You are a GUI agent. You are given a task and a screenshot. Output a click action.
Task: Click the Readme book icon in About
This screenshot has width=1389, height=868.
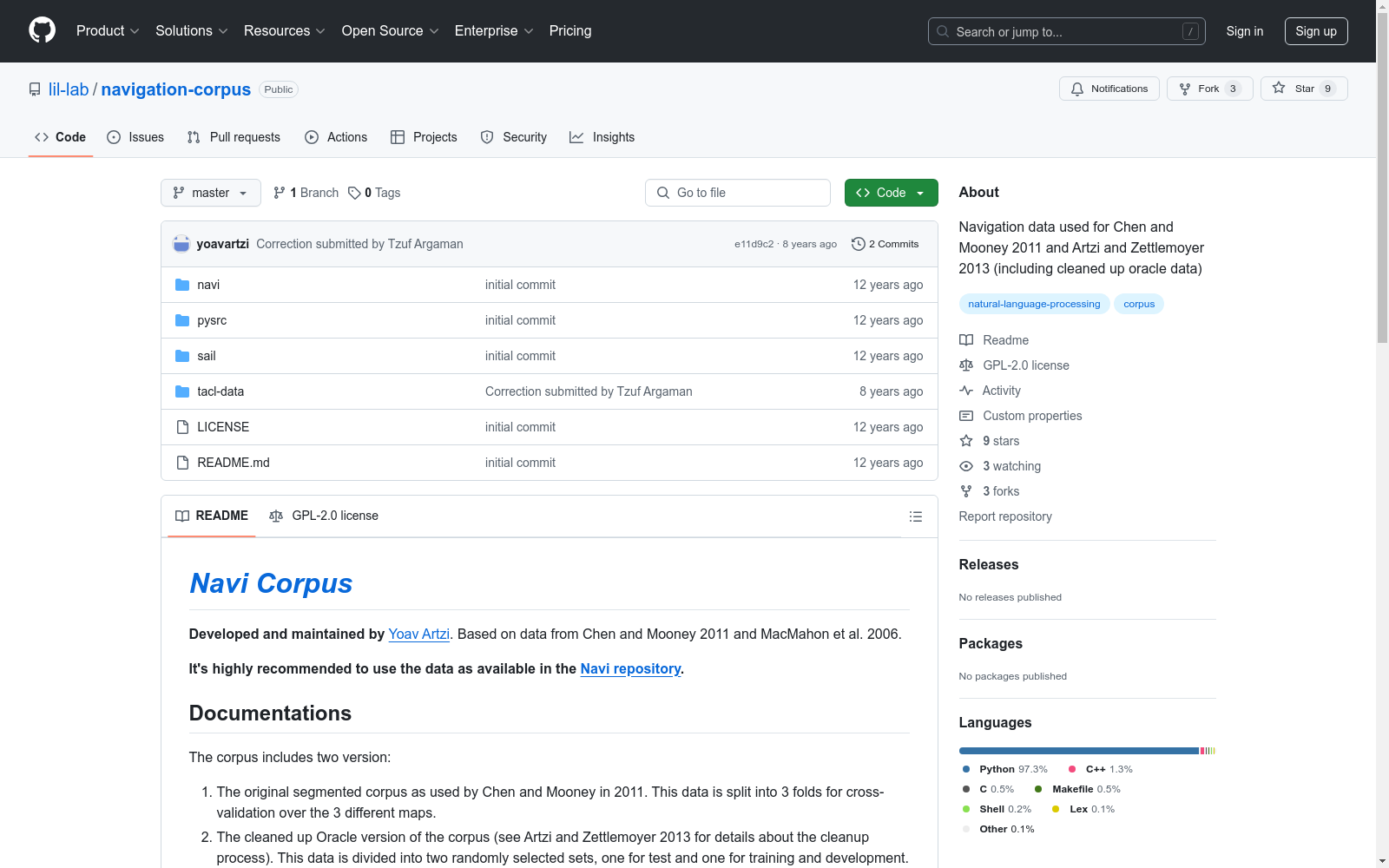tap(966, 340)
